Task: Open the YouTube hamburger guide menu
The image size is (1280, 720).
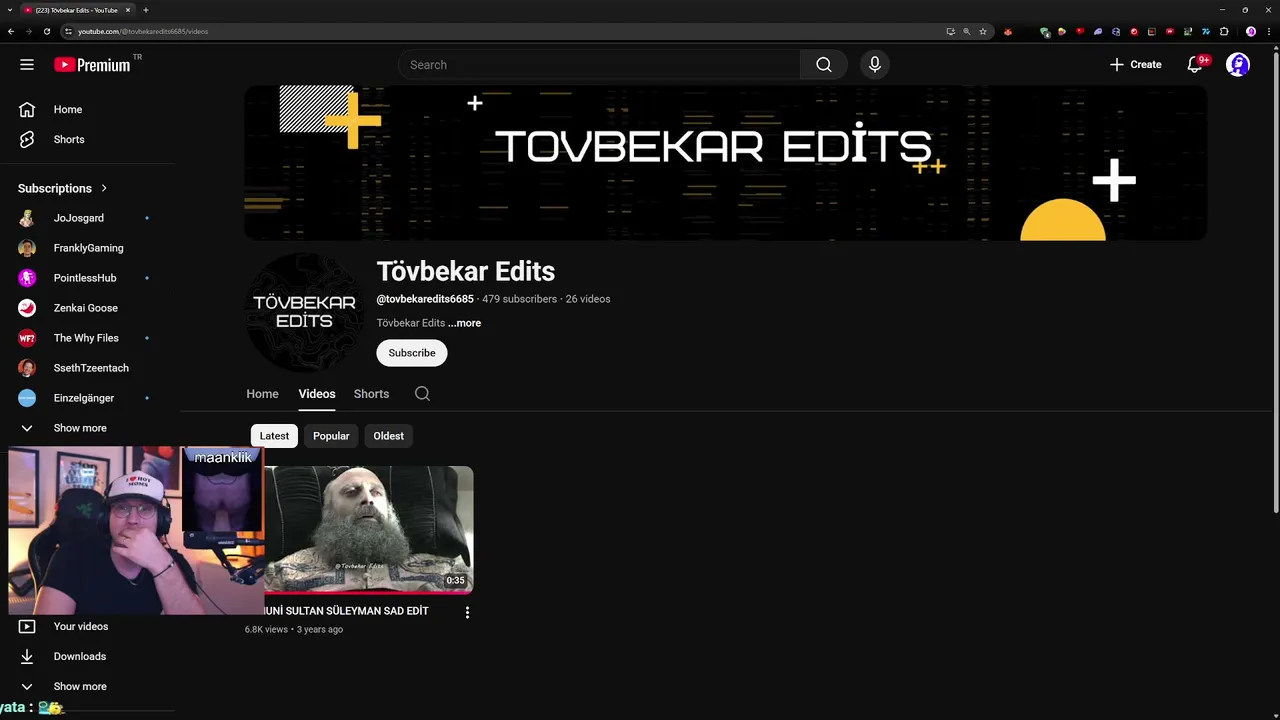Action: [27, 65]
